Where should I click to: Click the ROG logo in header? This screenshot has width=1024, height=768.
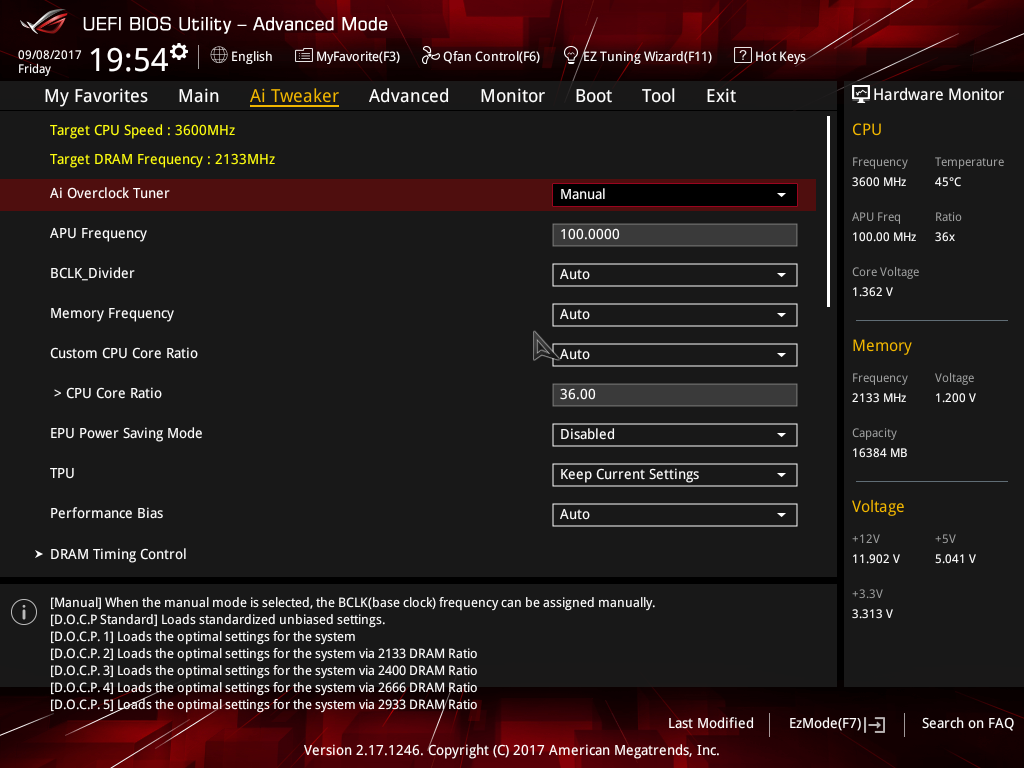[43, 22]
